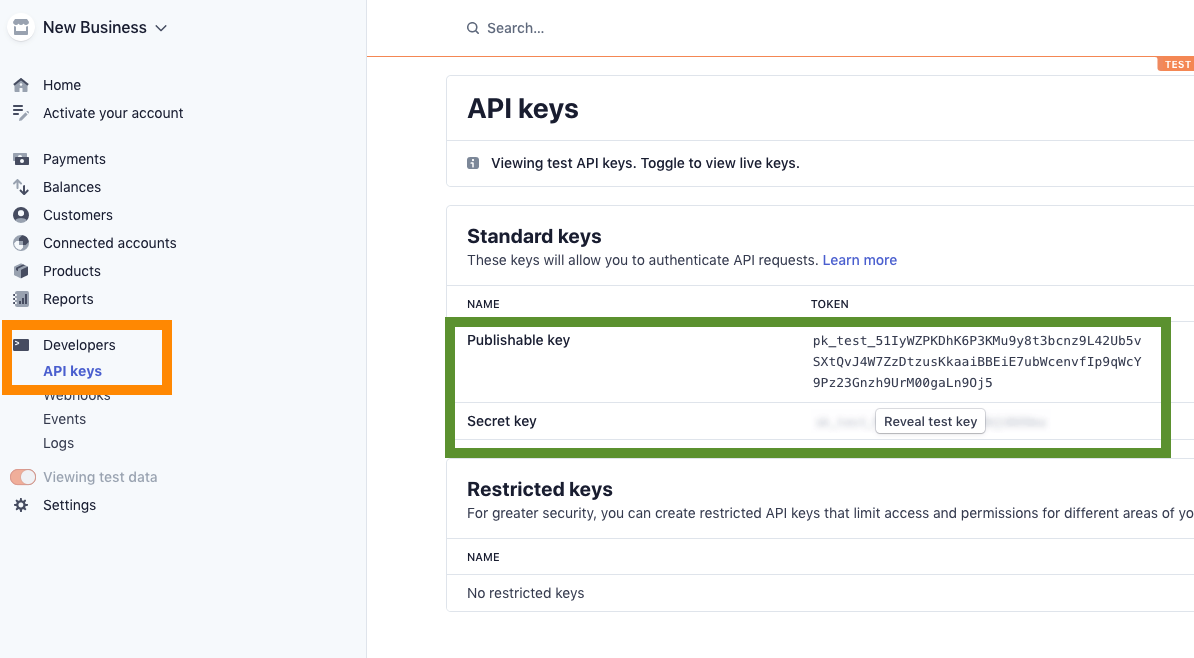Click the Reveal test key button
Viewport: 1194px width, 658px height.
coord(931,421)
